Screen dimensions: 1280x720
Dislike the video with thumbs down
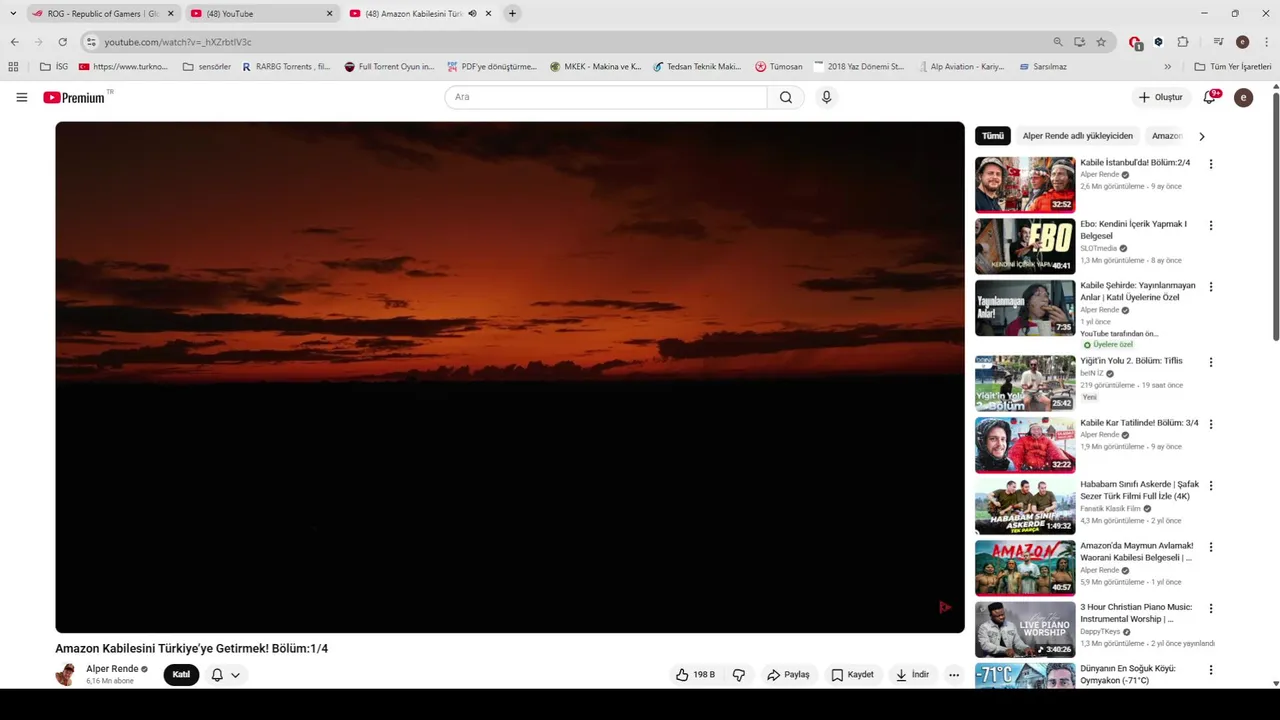pos(739,675)
